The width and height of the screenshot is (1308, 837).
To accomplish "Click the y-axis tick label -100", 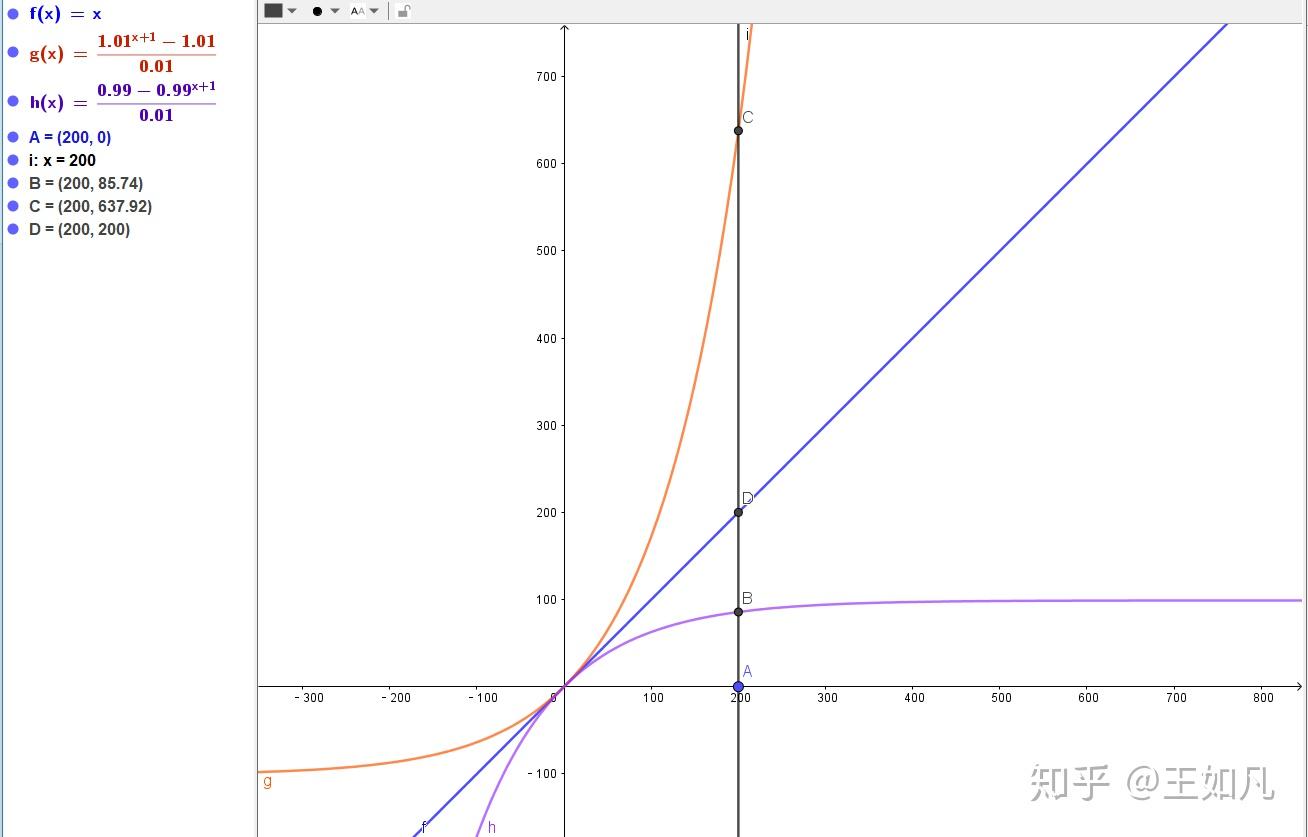I will pos(543,774).
